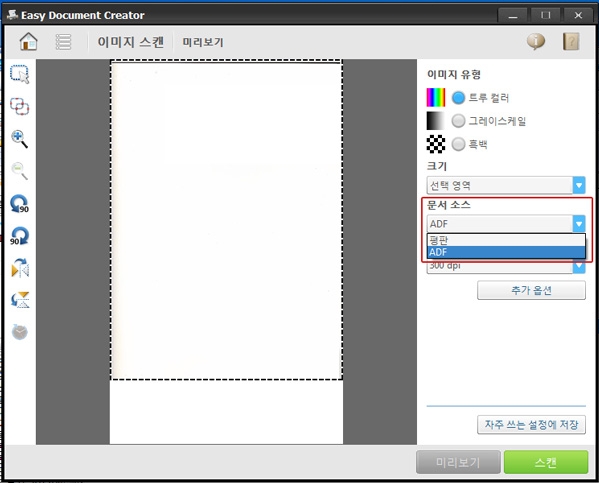Viewport: 599px width, 484px height.
Task: Zoom out of the preview
Action: (19, 171)
